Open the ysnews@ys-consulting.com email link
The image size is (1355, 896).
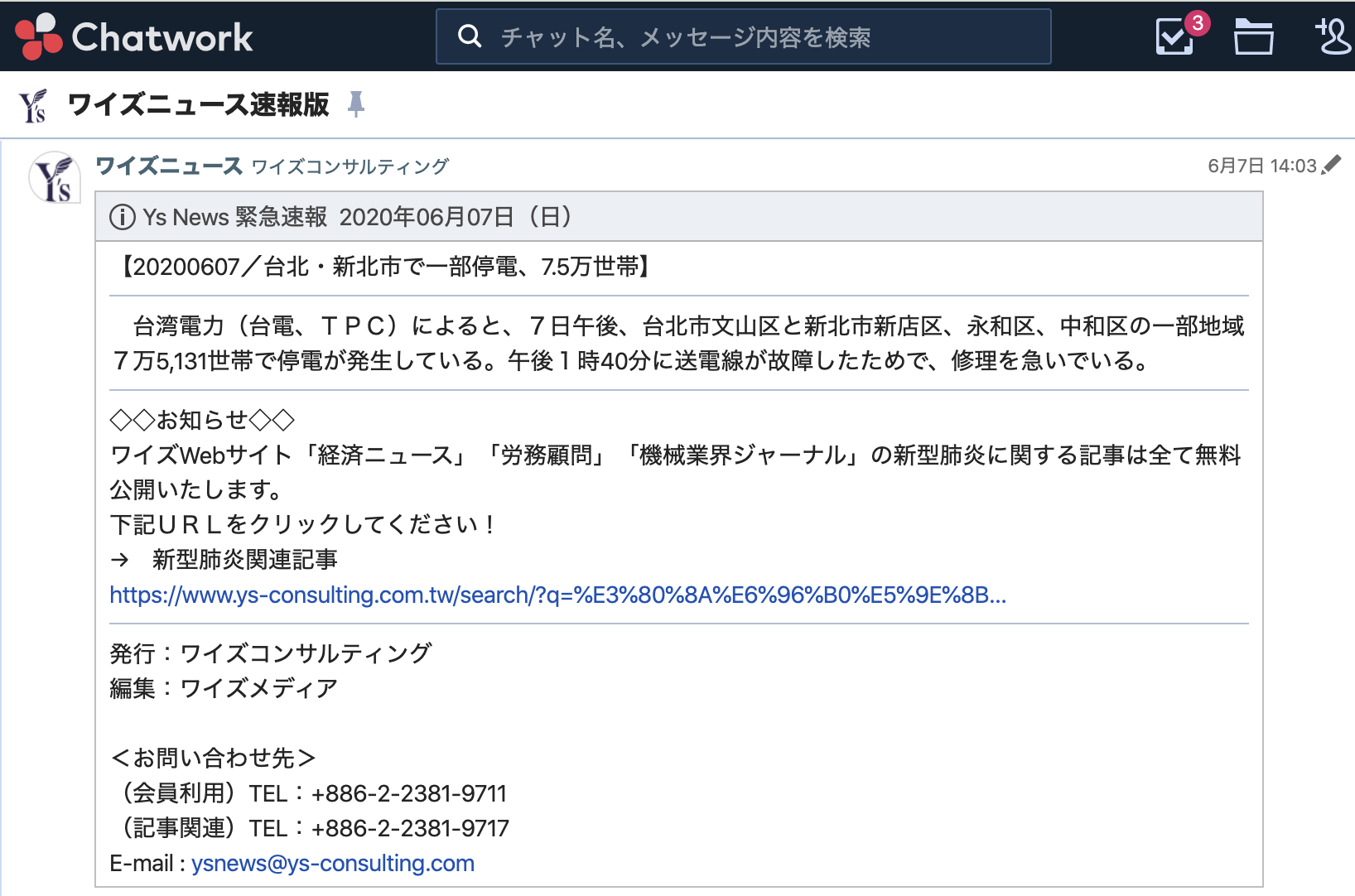(333, 863)
